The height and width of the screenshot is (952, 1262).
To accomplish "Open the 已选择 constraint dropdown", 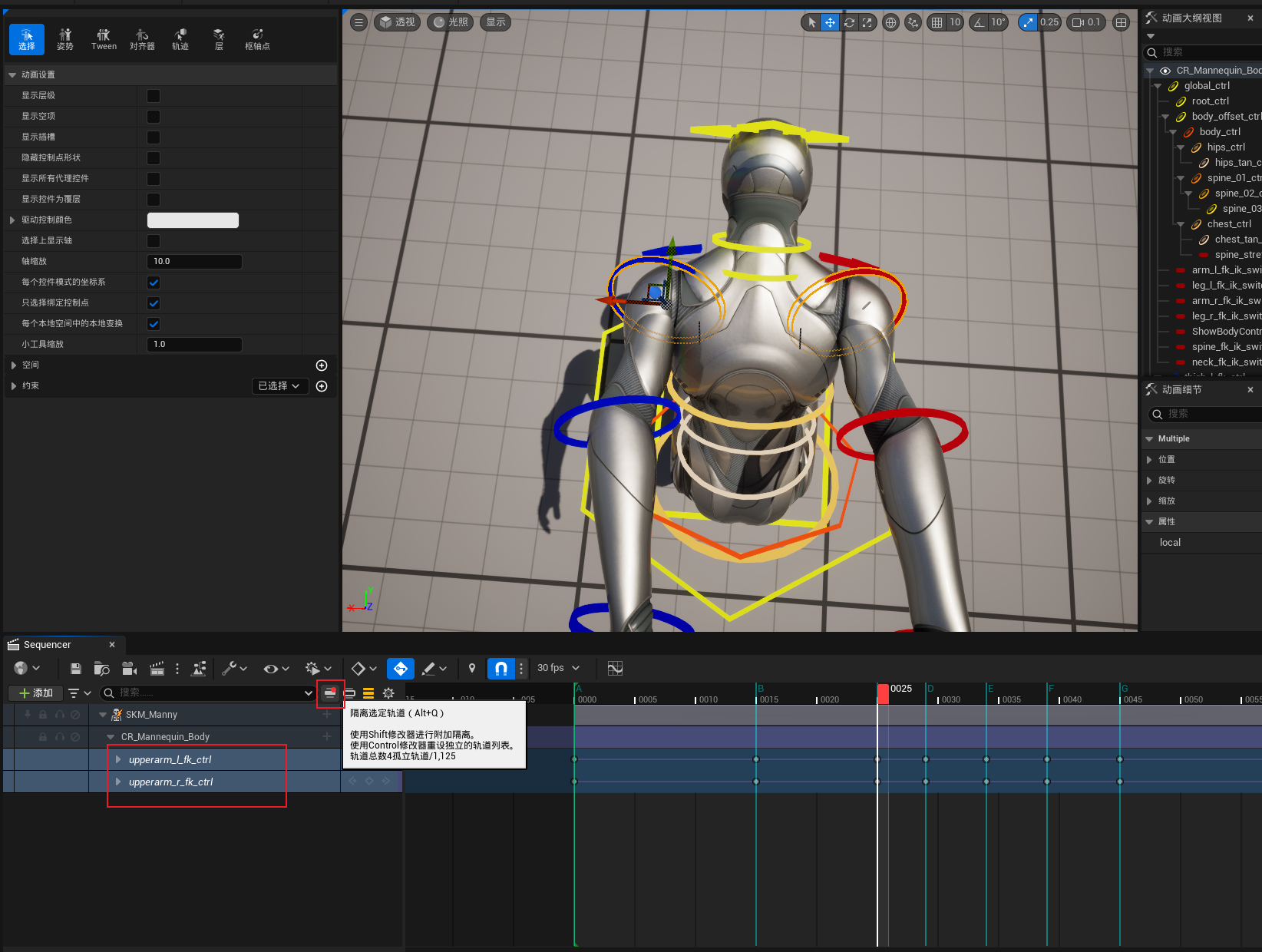I will pyautogui.click(x=279, y=386).
